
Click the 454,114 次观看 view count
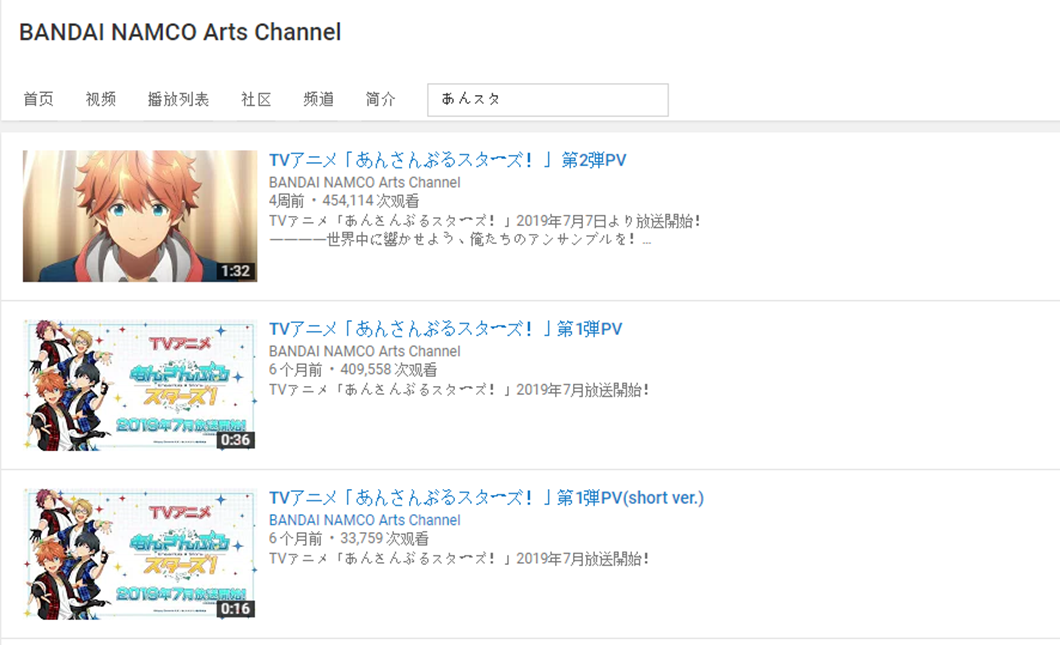point(370,201)
